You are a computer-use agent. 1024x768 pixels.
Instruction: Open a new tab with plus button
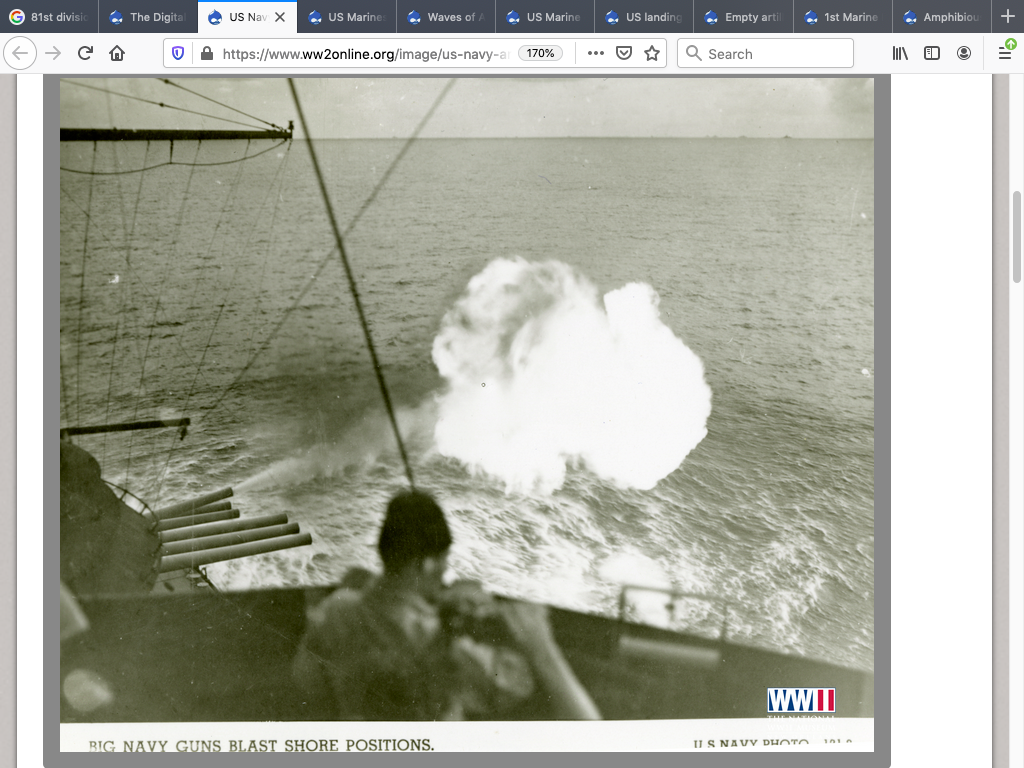(x=1007, y=17)
